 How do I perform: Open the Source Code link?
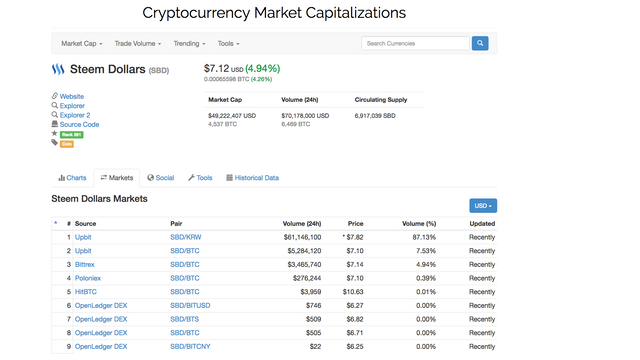80,124
